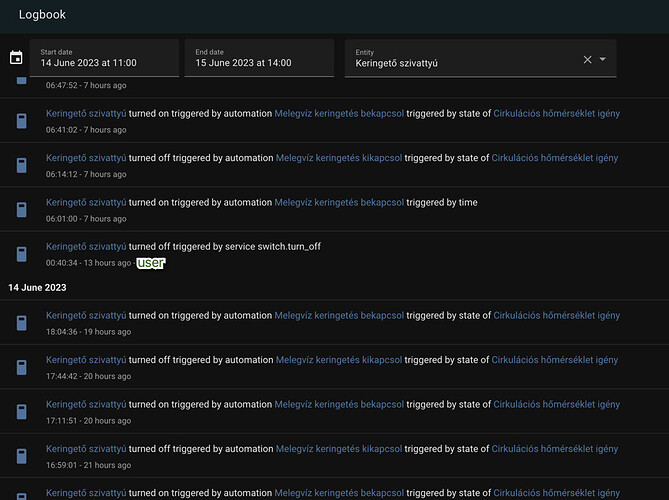
Task: Open Keringető szivattyú link in 06:01:00 entry
Action: pyautogui.click(x=86, y=202)
